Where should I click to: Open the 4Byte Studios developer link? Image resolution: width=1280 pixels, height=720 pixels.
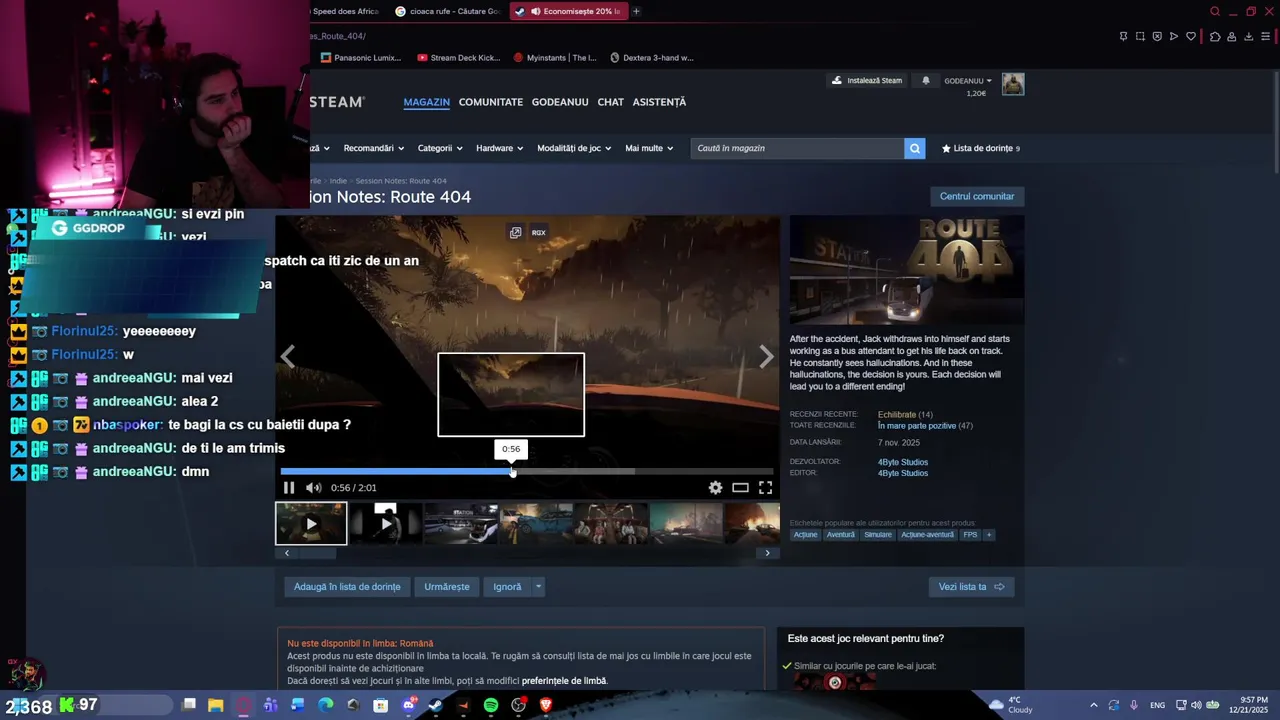pos(903,462)
